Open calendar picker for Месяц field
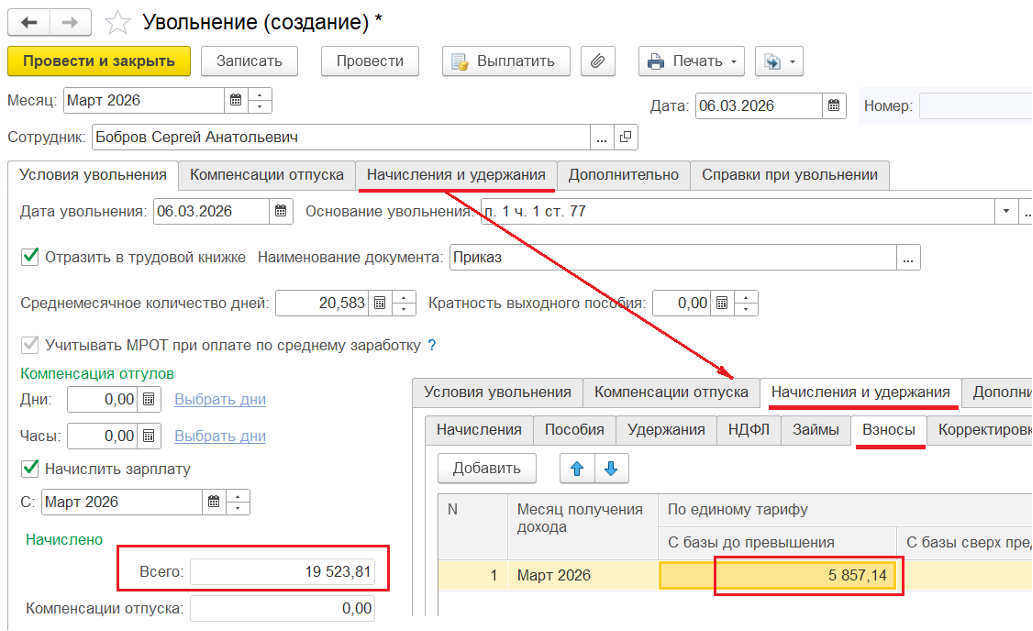This screenshot has width=1033, height=631. click(236, 100)
